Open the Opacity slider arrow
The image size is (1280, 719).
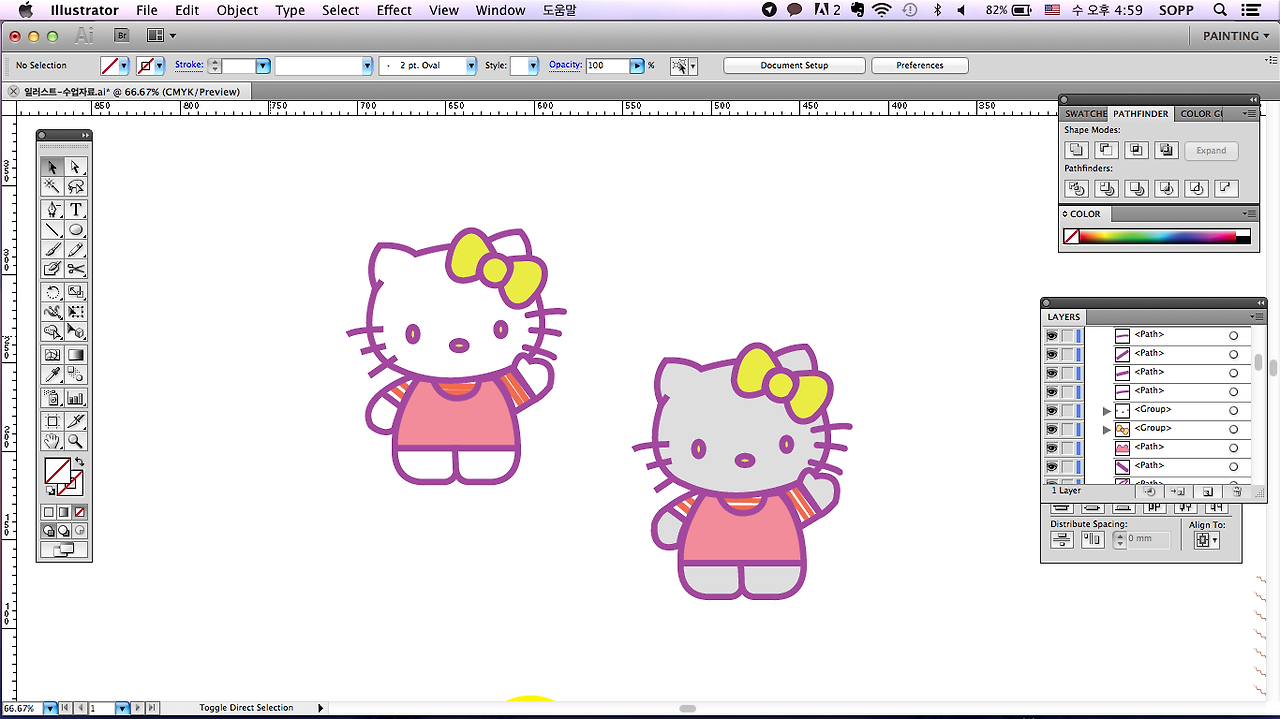click(x=637, y=65)
